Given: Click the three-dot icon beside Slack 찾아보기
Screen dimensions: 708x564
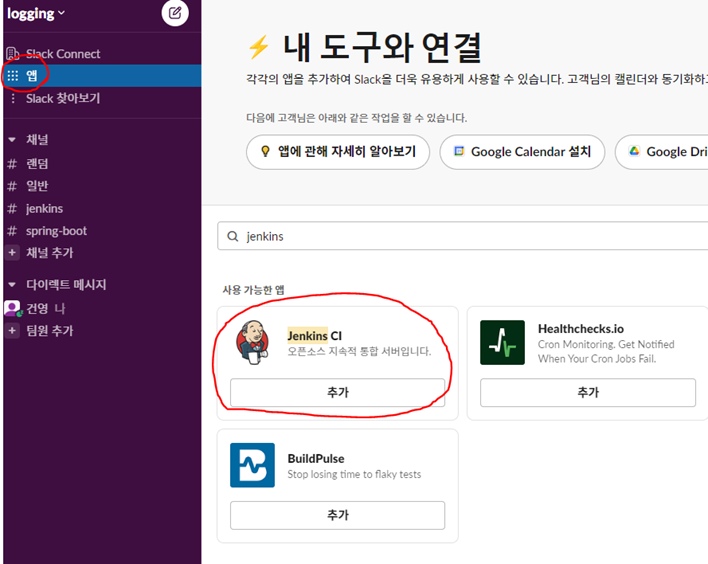Looking at the screenshot, I should tap(13, 98).
